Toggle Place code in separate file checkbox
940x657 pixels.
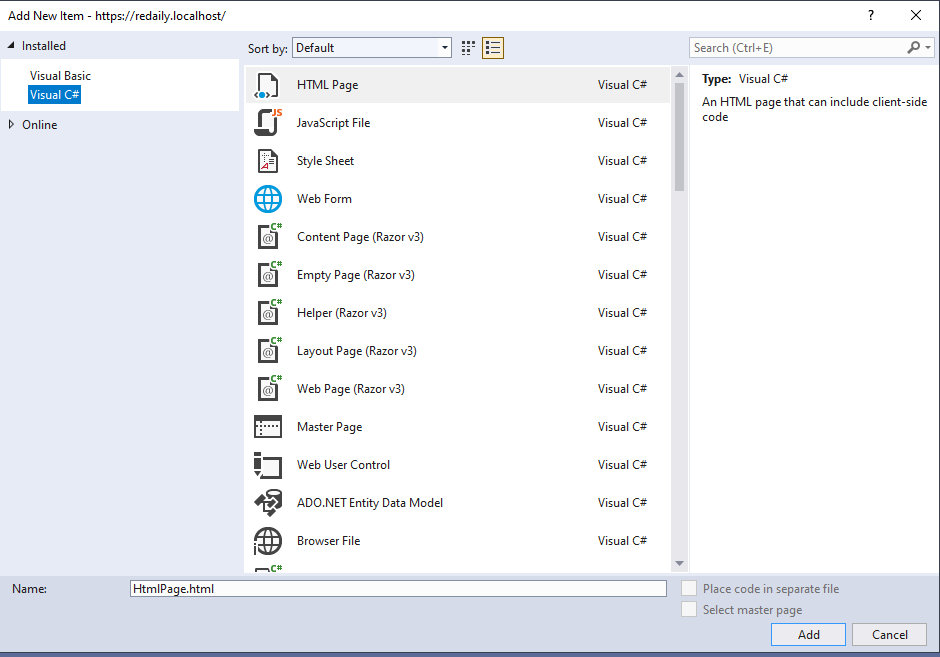688,589
